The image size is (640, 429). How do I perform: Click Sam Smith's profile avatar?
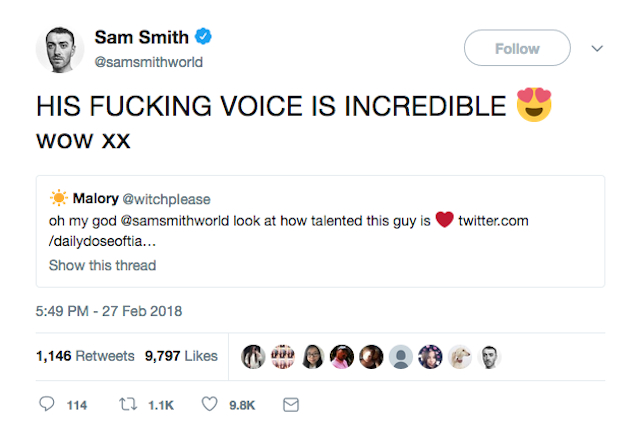coord(58,50)
